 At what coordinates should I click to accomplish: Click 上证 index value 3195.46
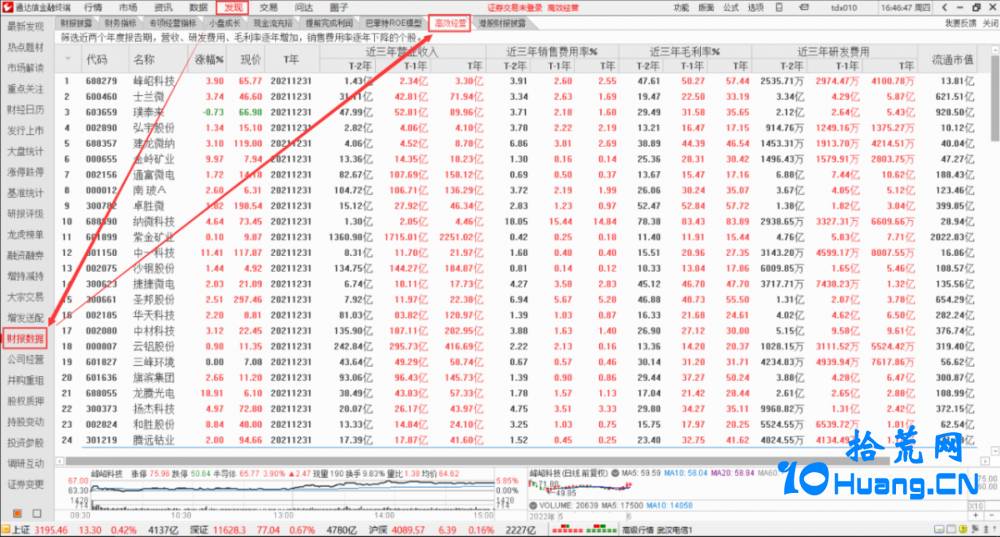[50, 530]
